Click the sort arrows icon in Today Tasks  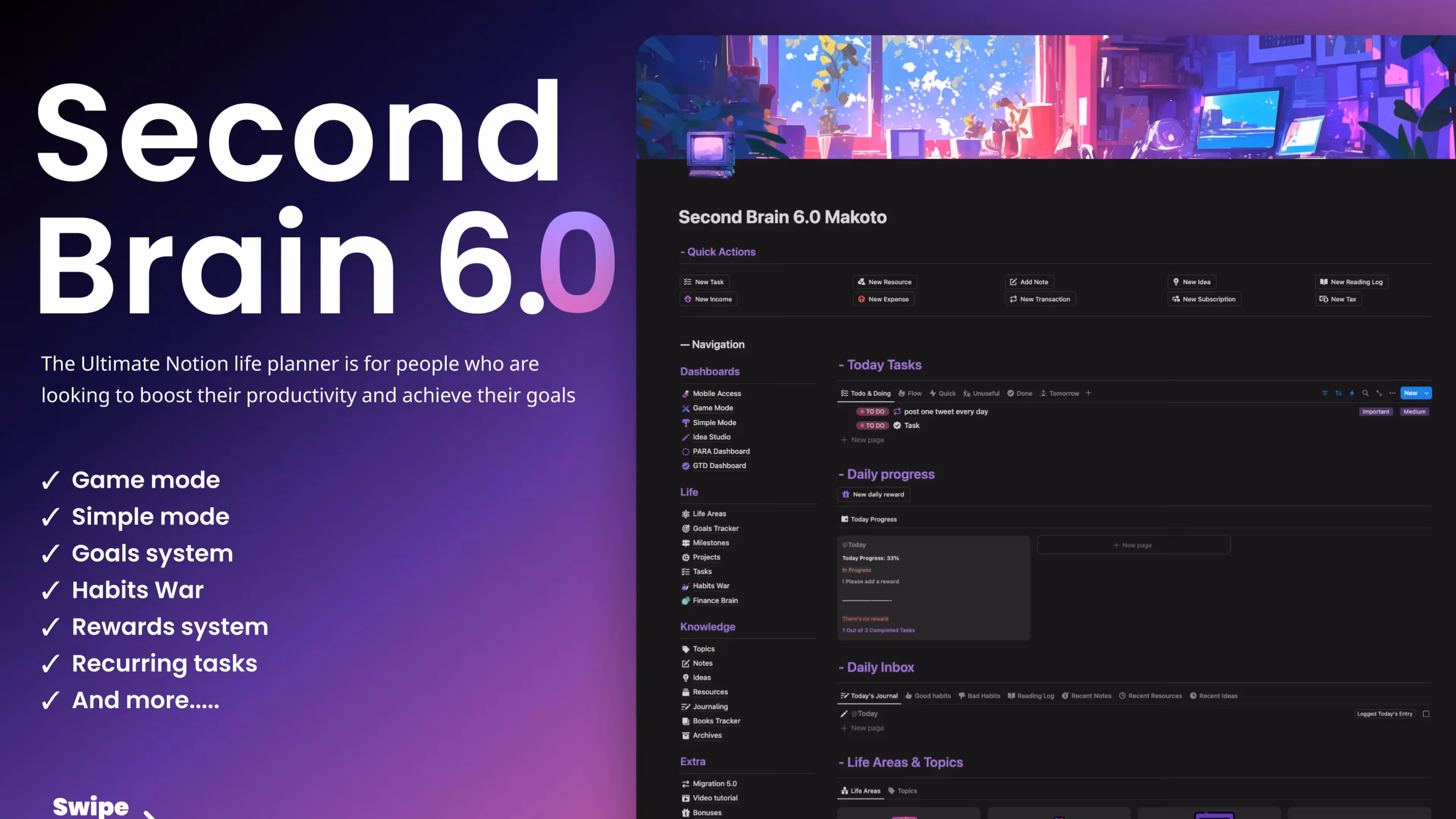(x=1338, y=394)
